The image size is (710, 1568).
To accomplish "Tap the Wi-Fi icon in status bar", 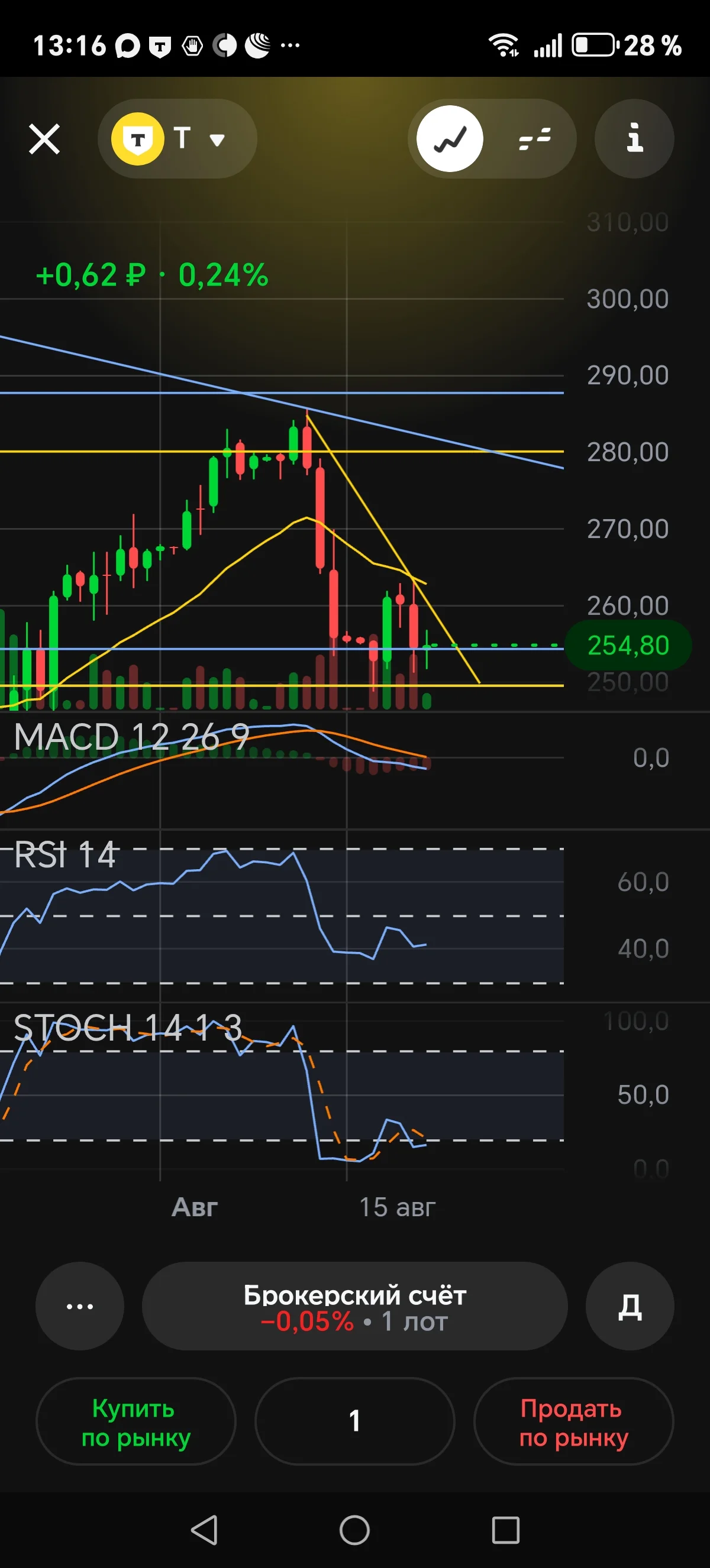I will point(504,45).
